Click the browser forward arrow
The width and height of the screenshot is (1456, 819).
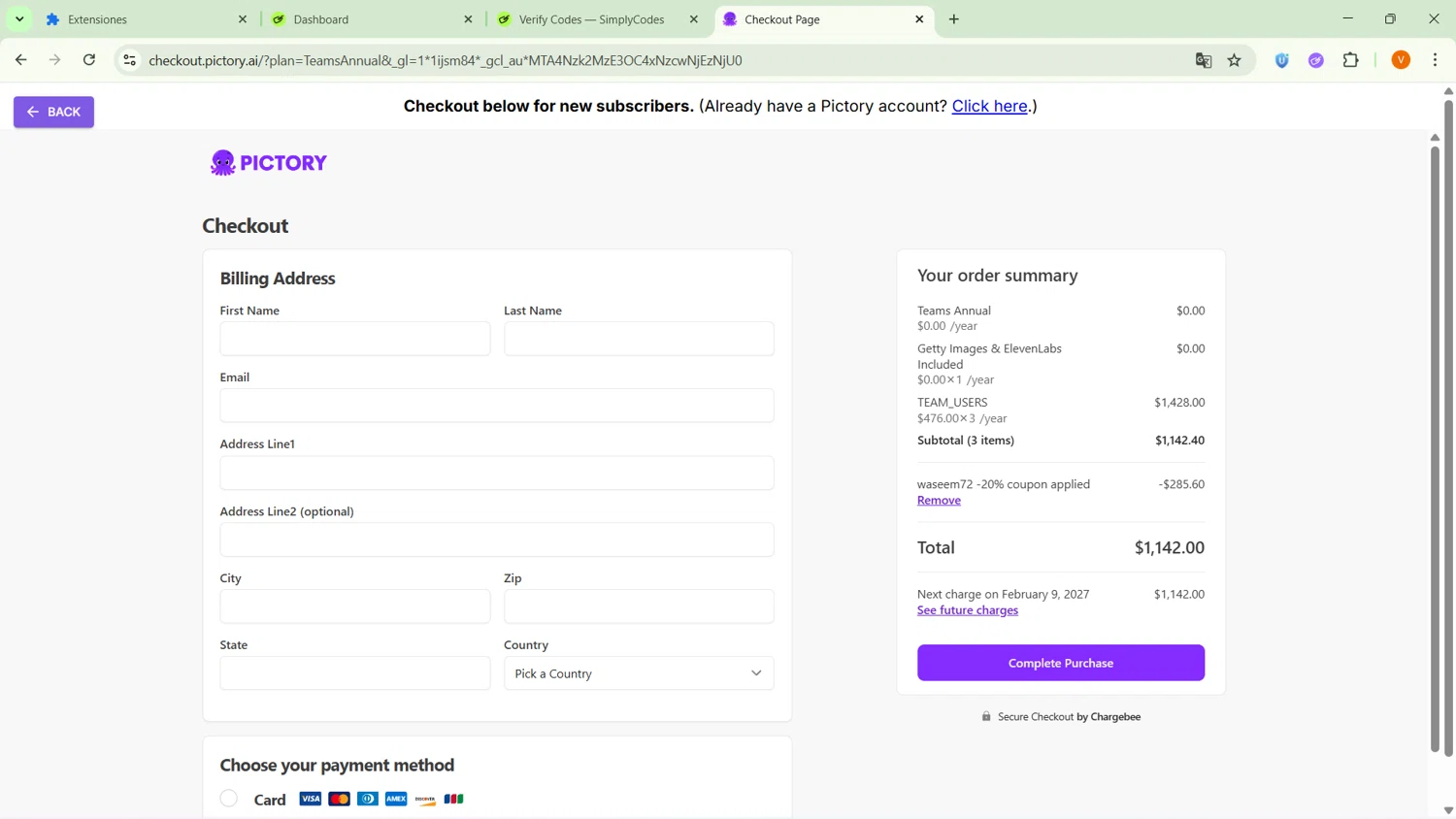(55, 60)
